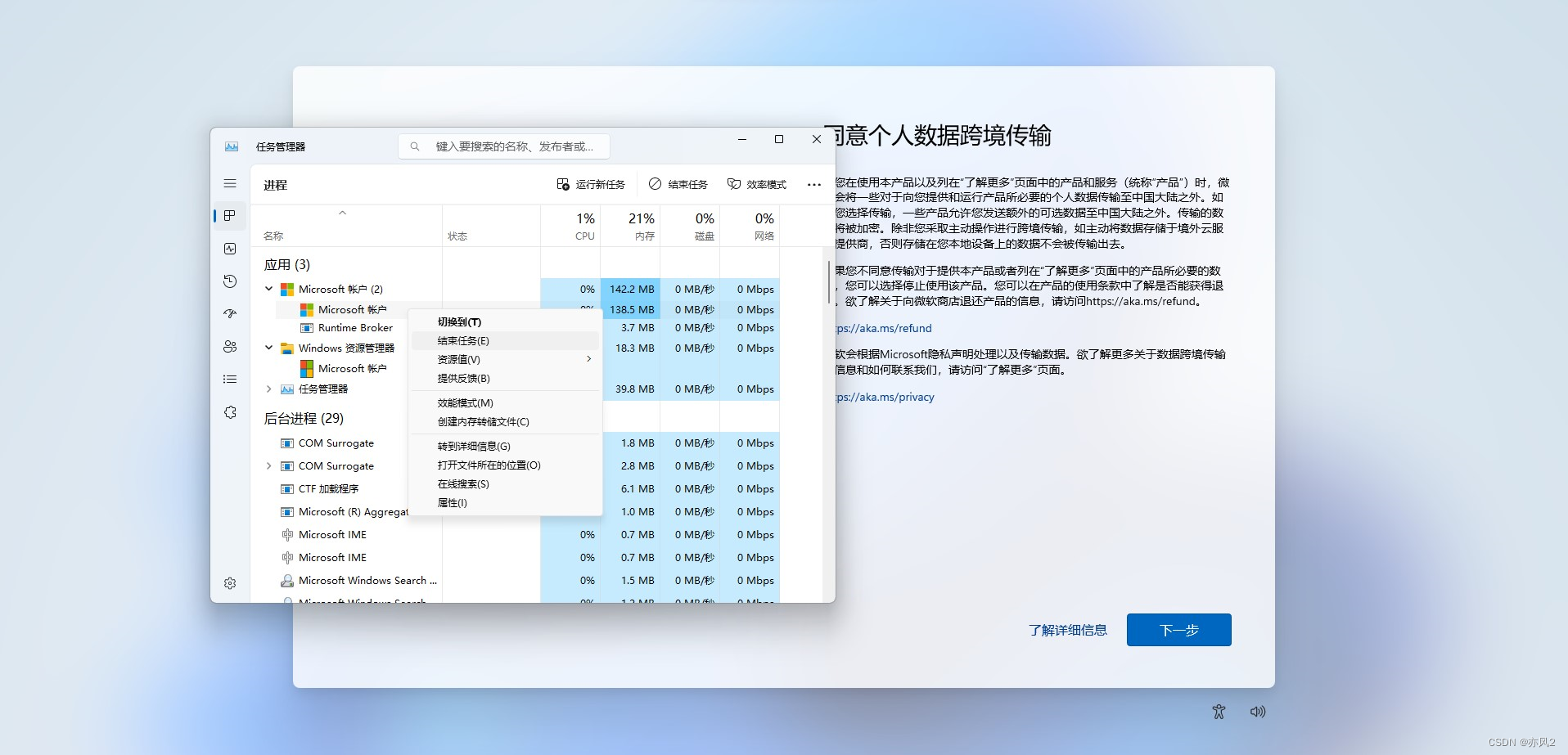The image size is (1568, 755).
Task: Click the 应用 (3) section heading
Action: (x=287, y=265)
